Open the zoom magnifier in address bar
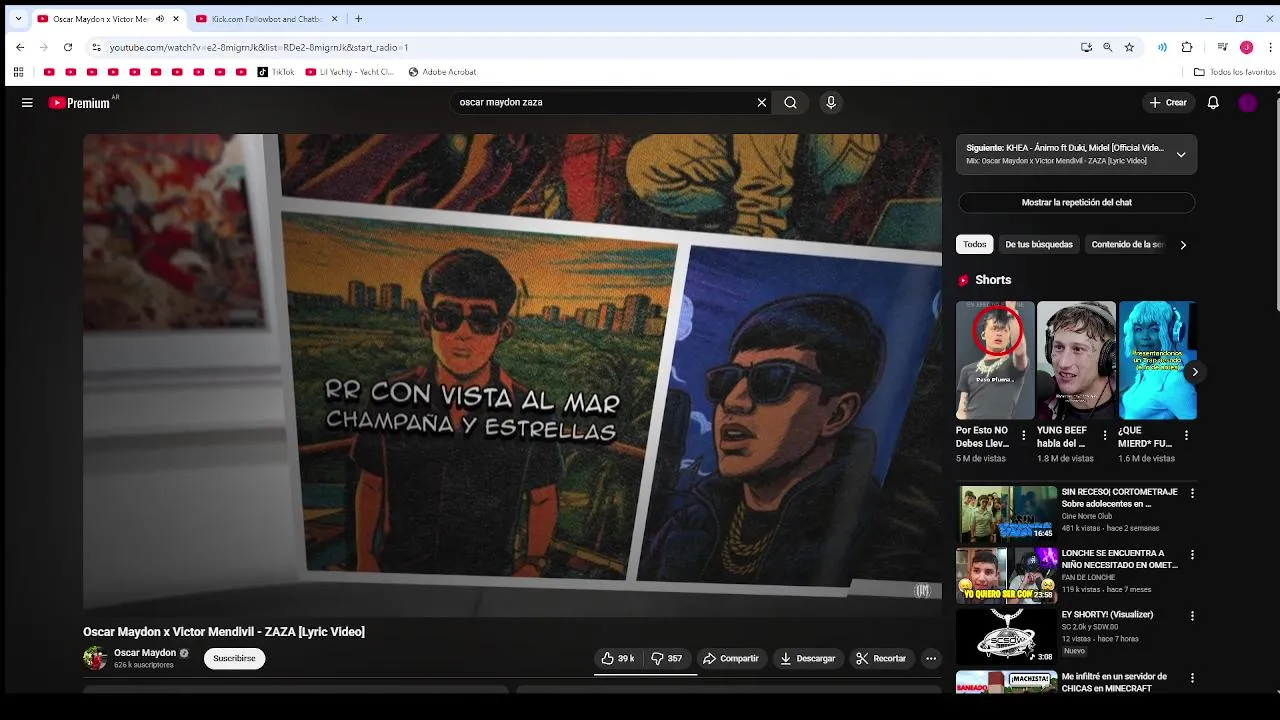The width and height of the screenshot is (1280, 720). [x=1107, y=47]
